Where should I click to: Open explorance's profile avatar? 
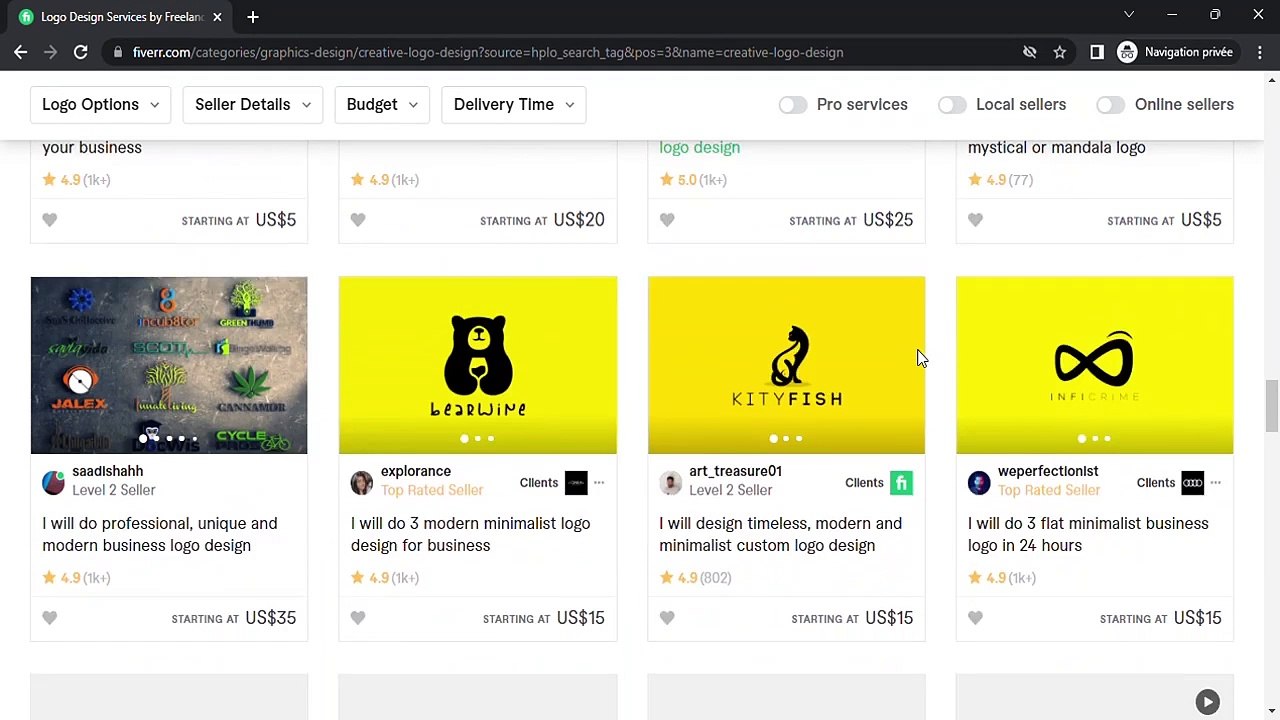[362, 483]
